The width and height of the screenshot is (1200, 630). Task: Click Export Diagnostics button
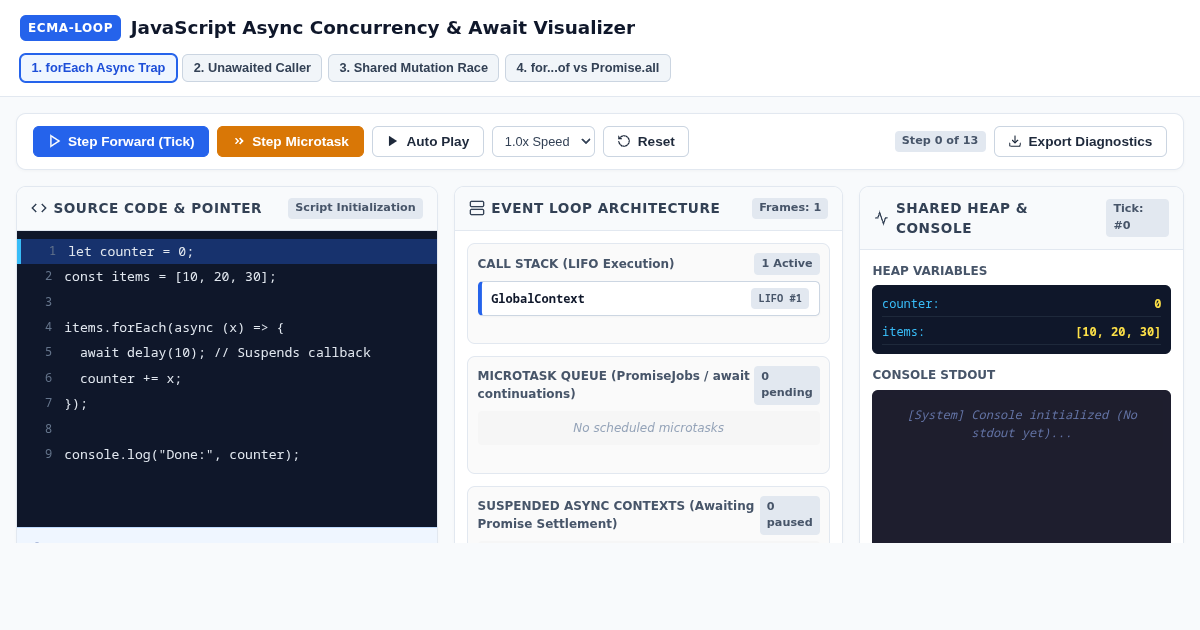[x=1080, y=141]
